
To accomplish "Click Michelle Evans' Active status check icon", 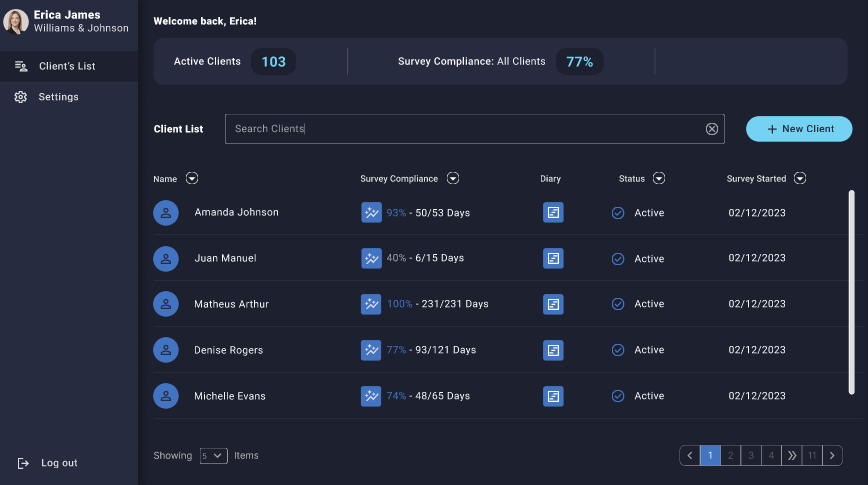I will click(x=618, y=396).
